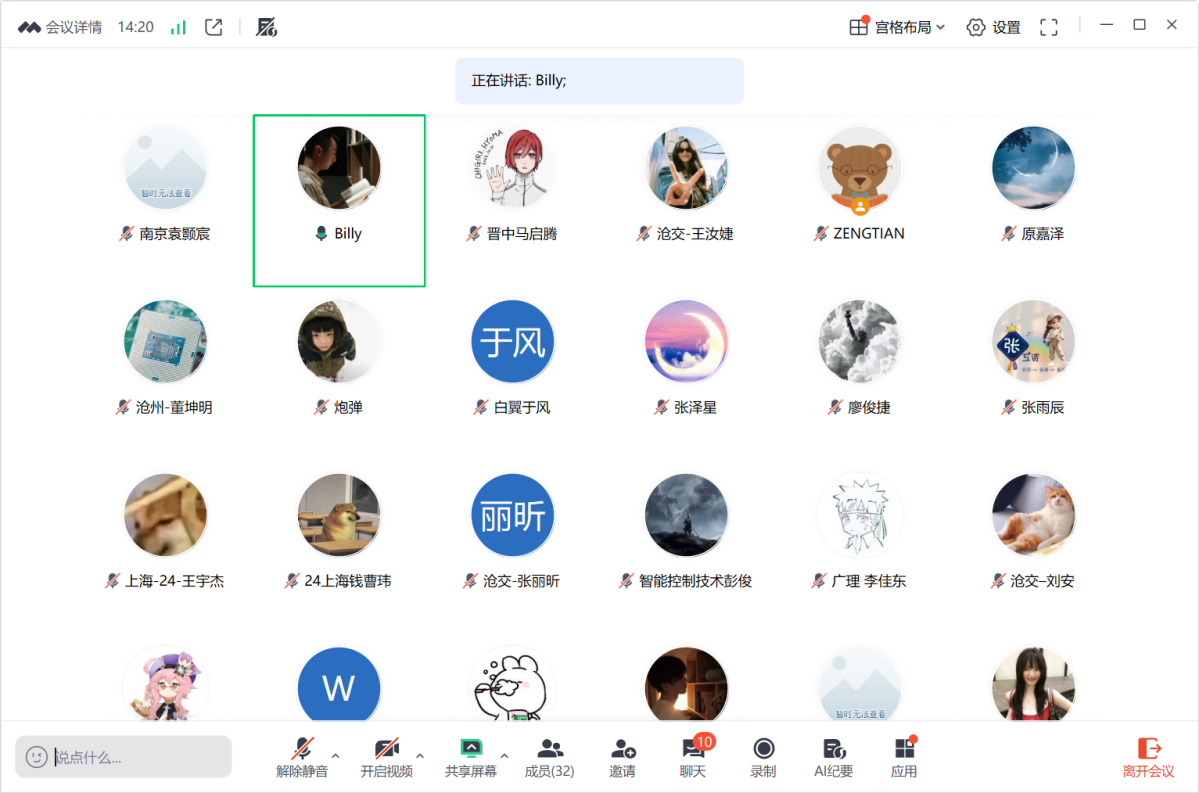Click the emoji smiley icon

37,757
